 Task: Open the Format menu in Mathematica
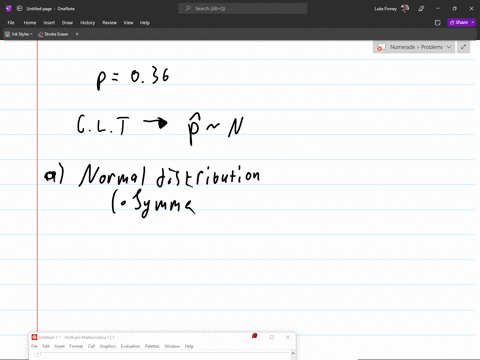click(76, 346)
